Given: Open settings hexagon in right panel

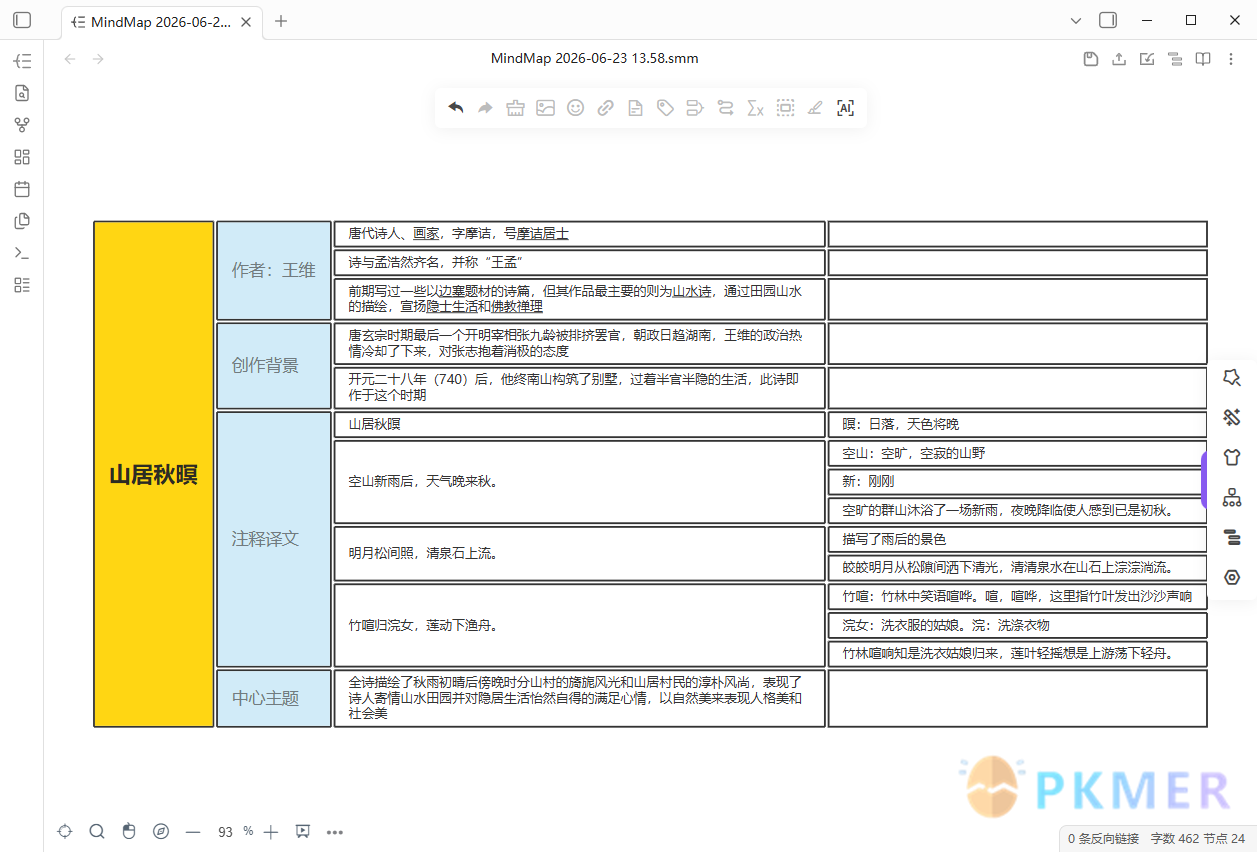Looking at the screenshot, I should pos(1232,578).
